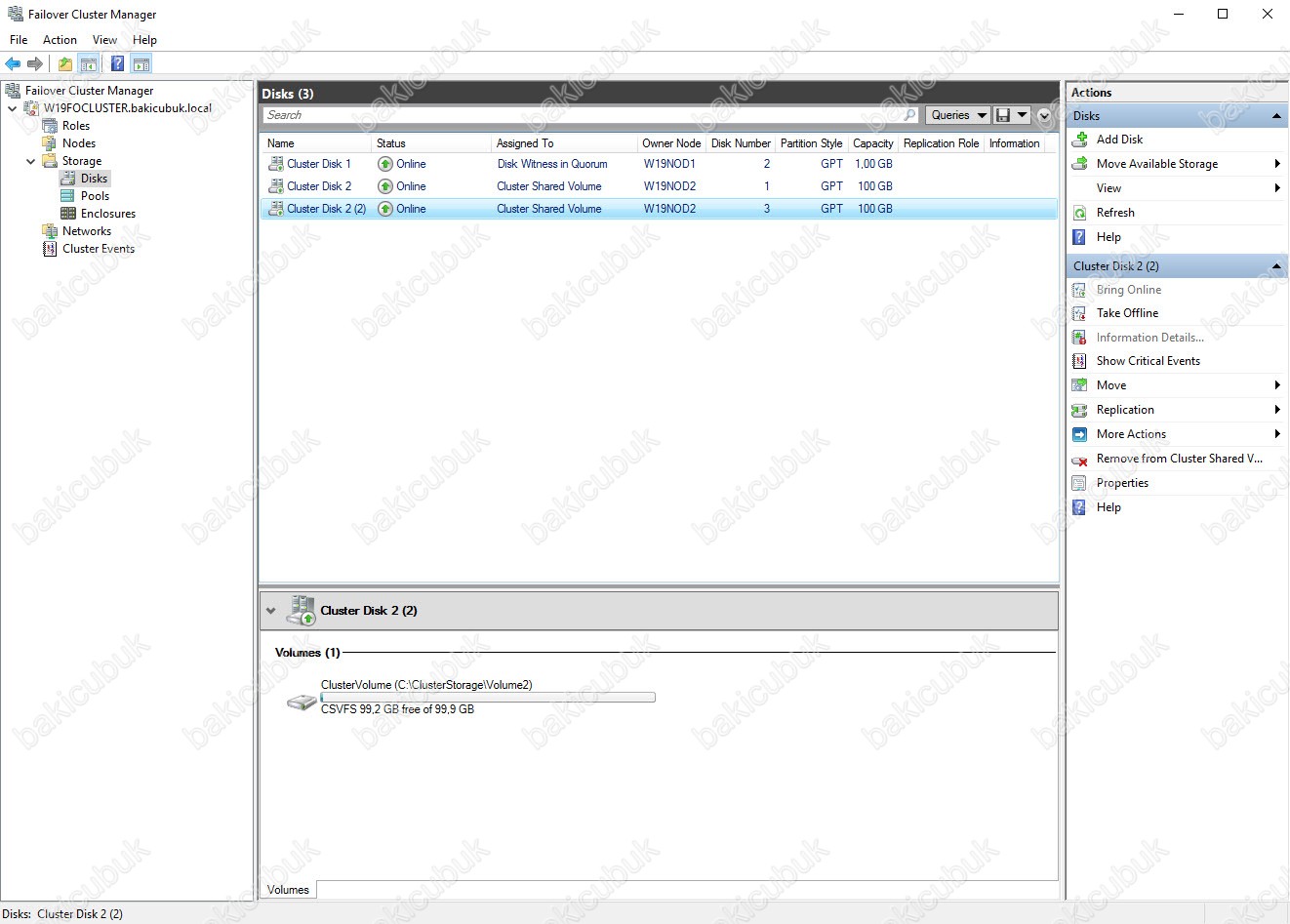Open Properties from the Actions pane
This screenshot has height=924, width=1290.
1122,483
